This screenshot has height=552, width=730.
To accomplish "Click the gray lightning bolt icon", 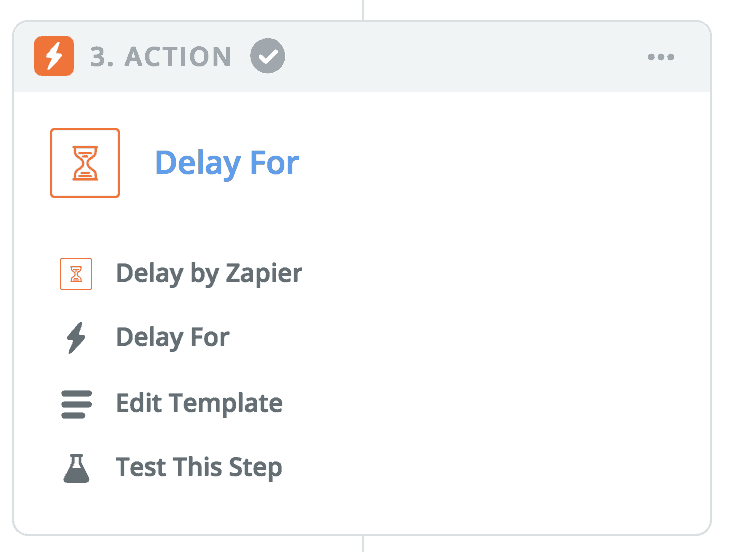I will pos(76,337).
